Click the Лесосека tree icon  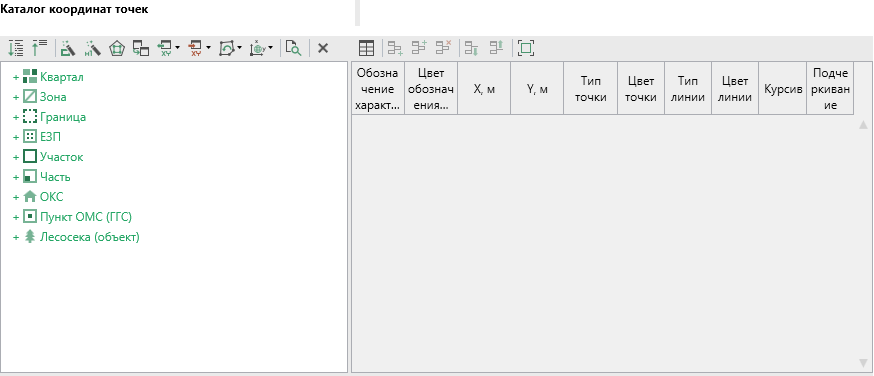click(30, 237)
